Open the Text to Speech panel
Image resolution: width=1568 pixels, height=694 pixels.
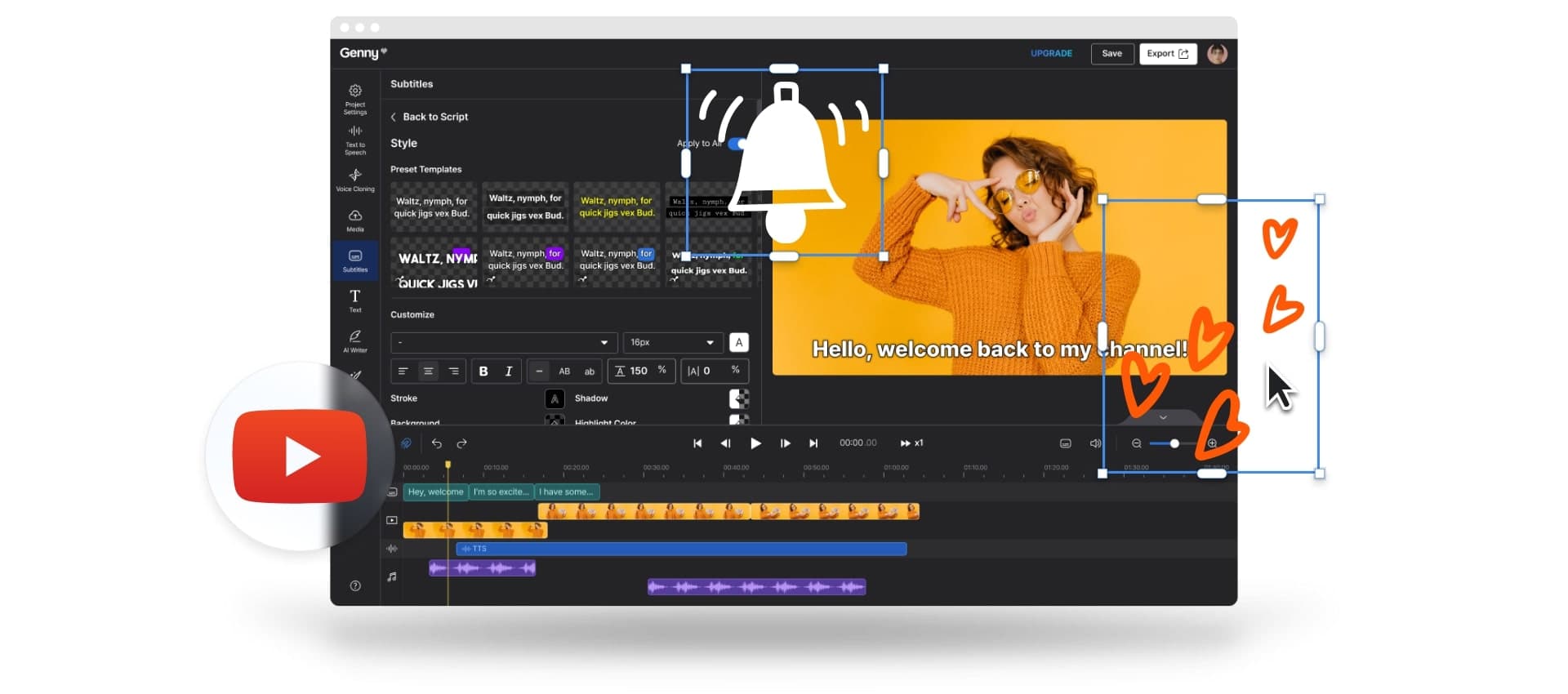tap(355, 140)
